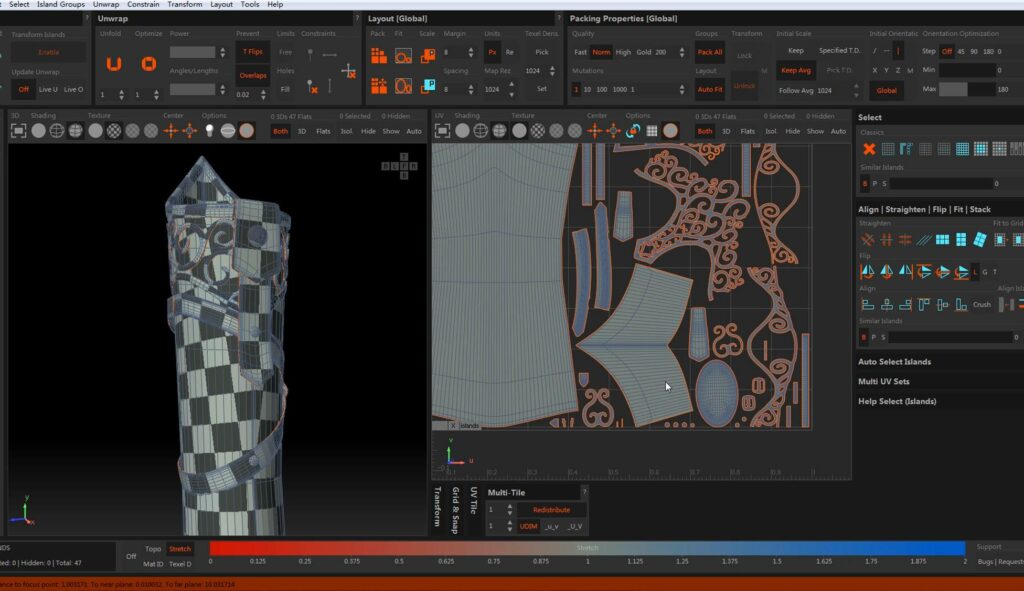Click the Orientation Max slider
The height and width of the screenshot is (591, 1024).
[967, 89]
